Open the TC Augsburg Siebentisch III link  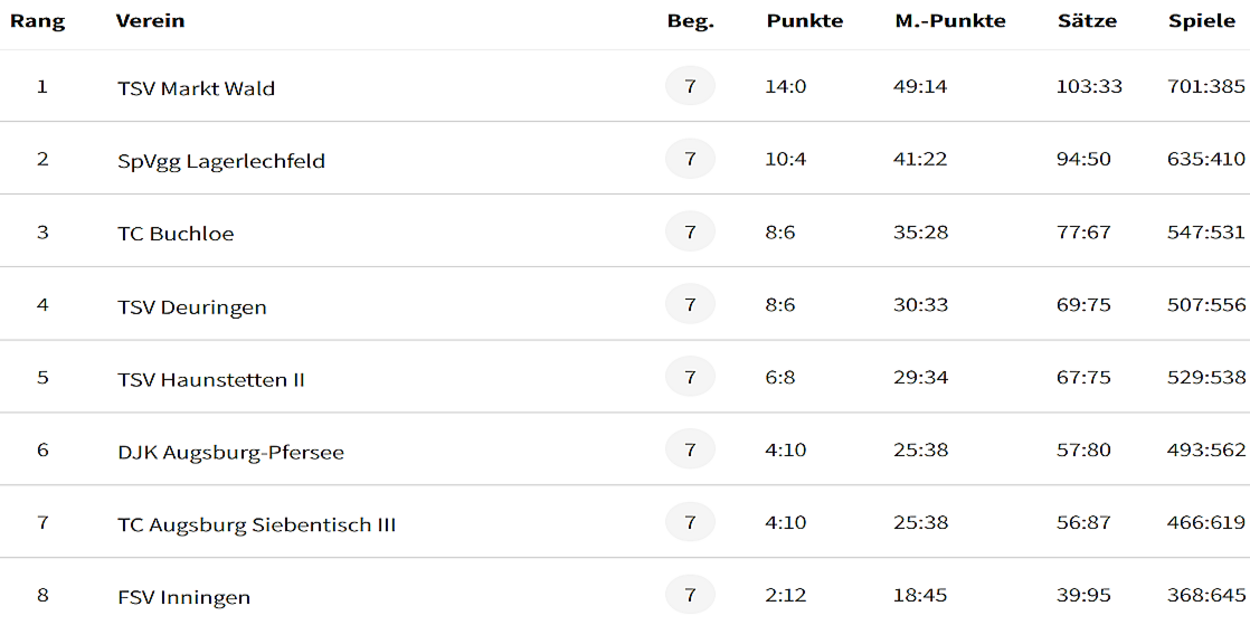pyautogui.click(x=257, y=525)
